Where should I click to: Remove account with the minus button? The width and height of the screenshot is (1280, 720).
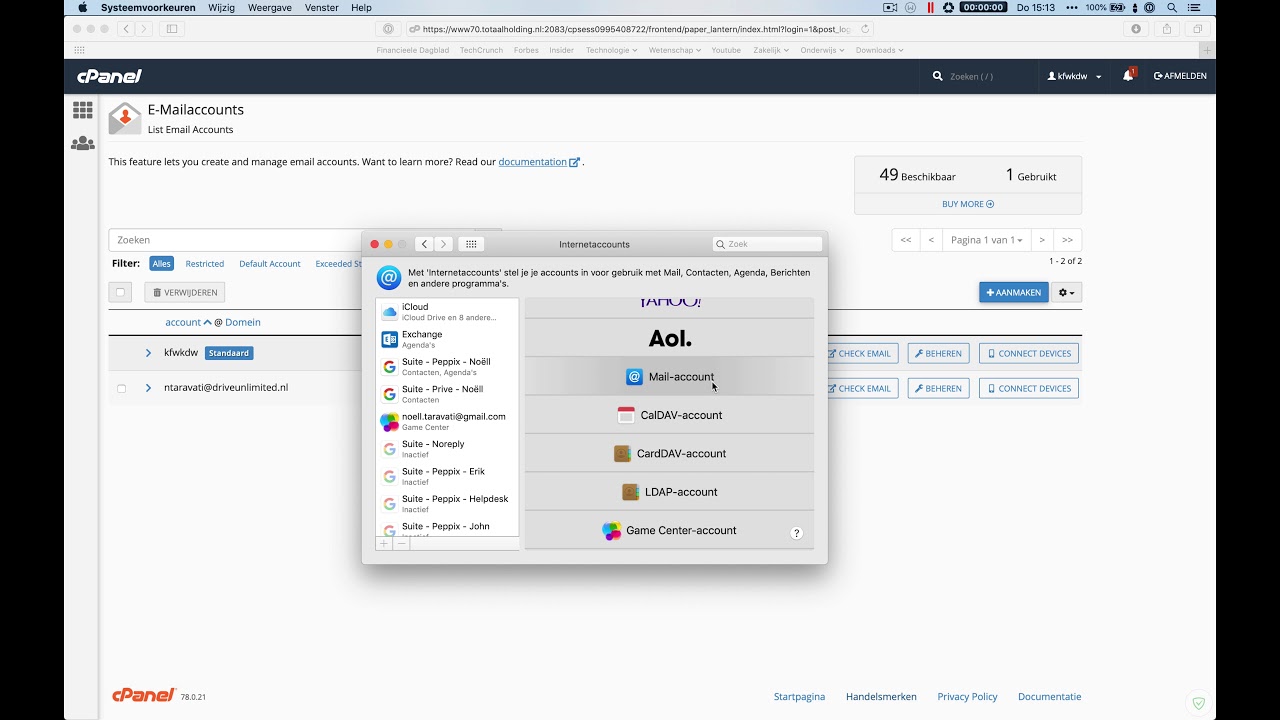(401, 543)
